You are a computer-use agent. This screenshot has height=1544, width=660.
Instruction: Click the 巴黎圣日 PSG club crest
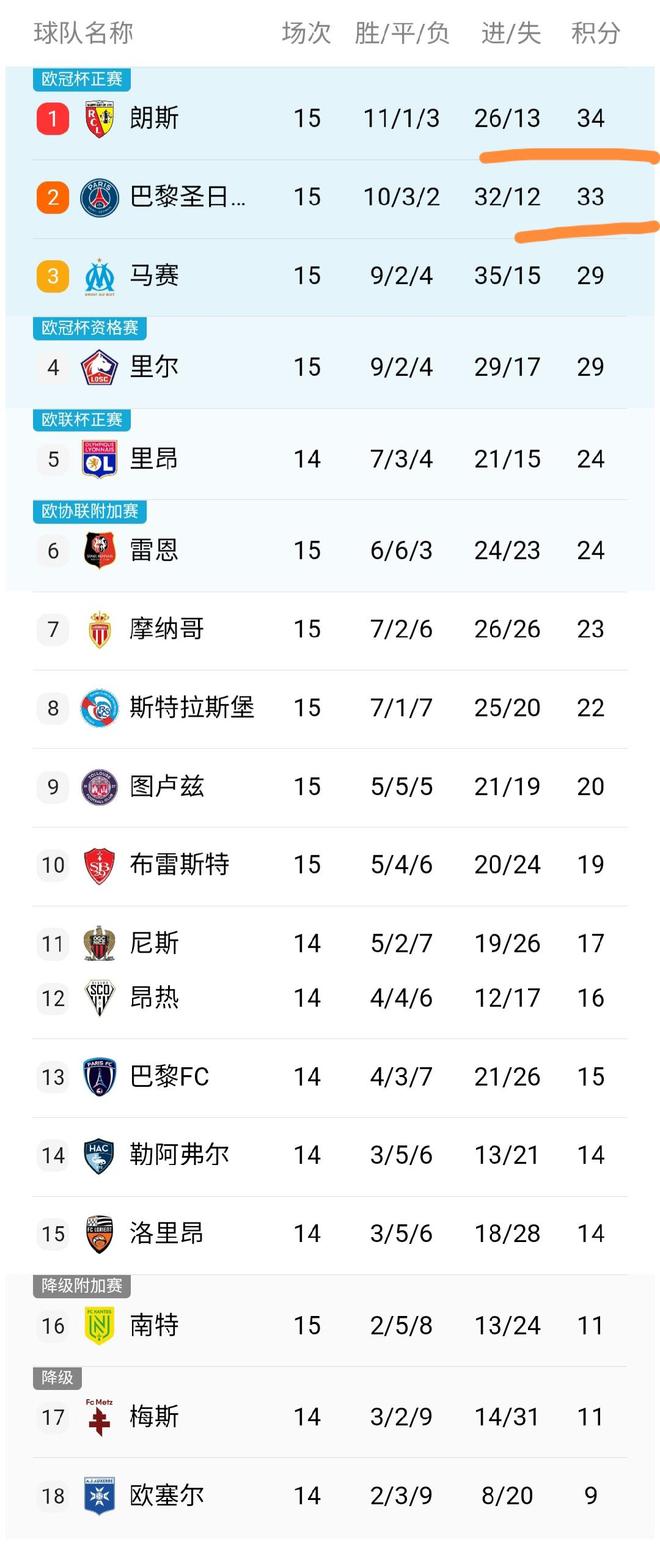(x=98, y=197)
